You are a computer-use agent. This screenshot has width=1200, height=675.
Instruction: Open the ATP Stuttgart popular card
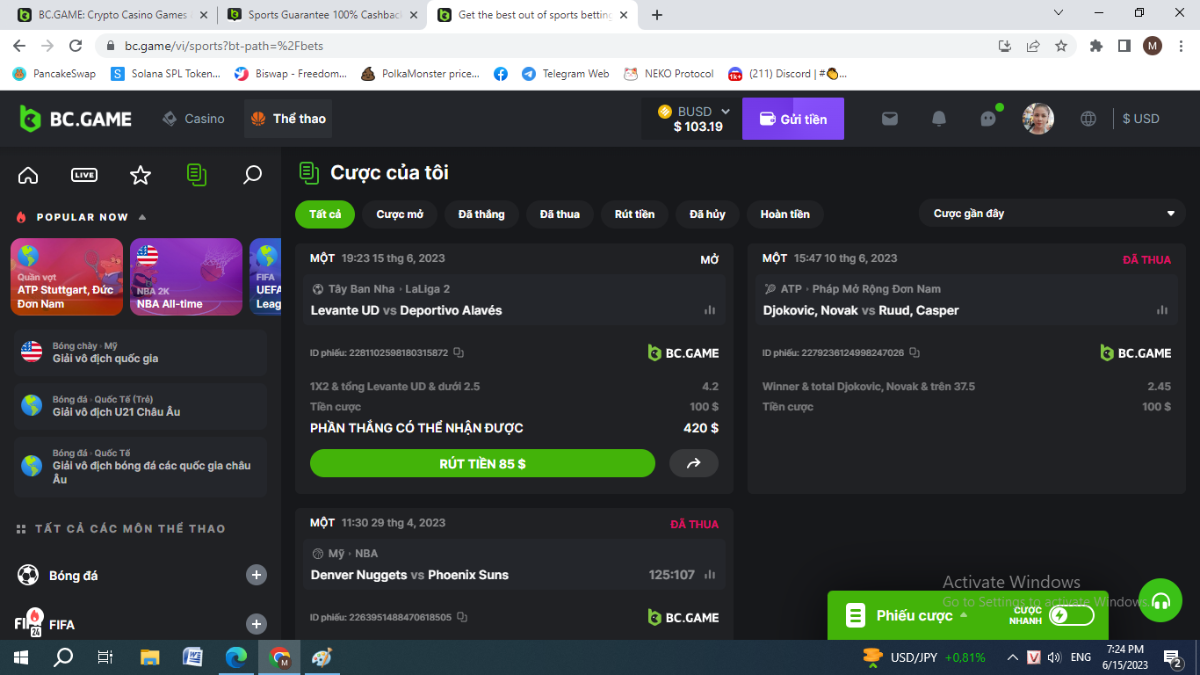(66, 276)
